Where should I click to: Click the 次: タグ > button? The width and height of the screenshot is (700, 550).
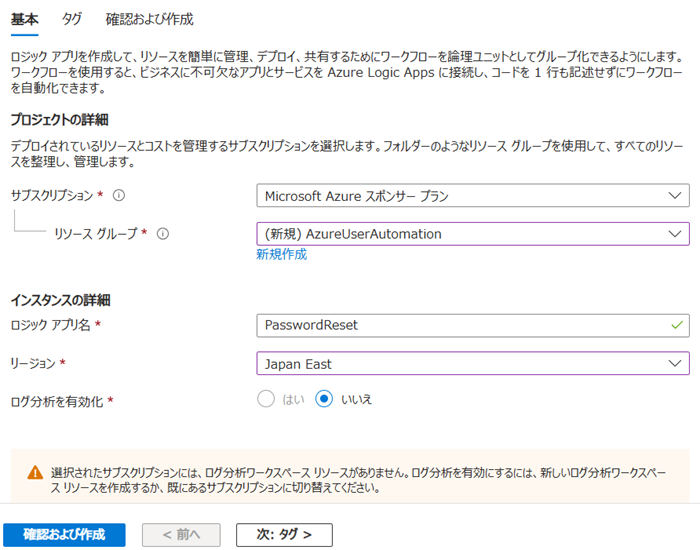click(284, 535)
